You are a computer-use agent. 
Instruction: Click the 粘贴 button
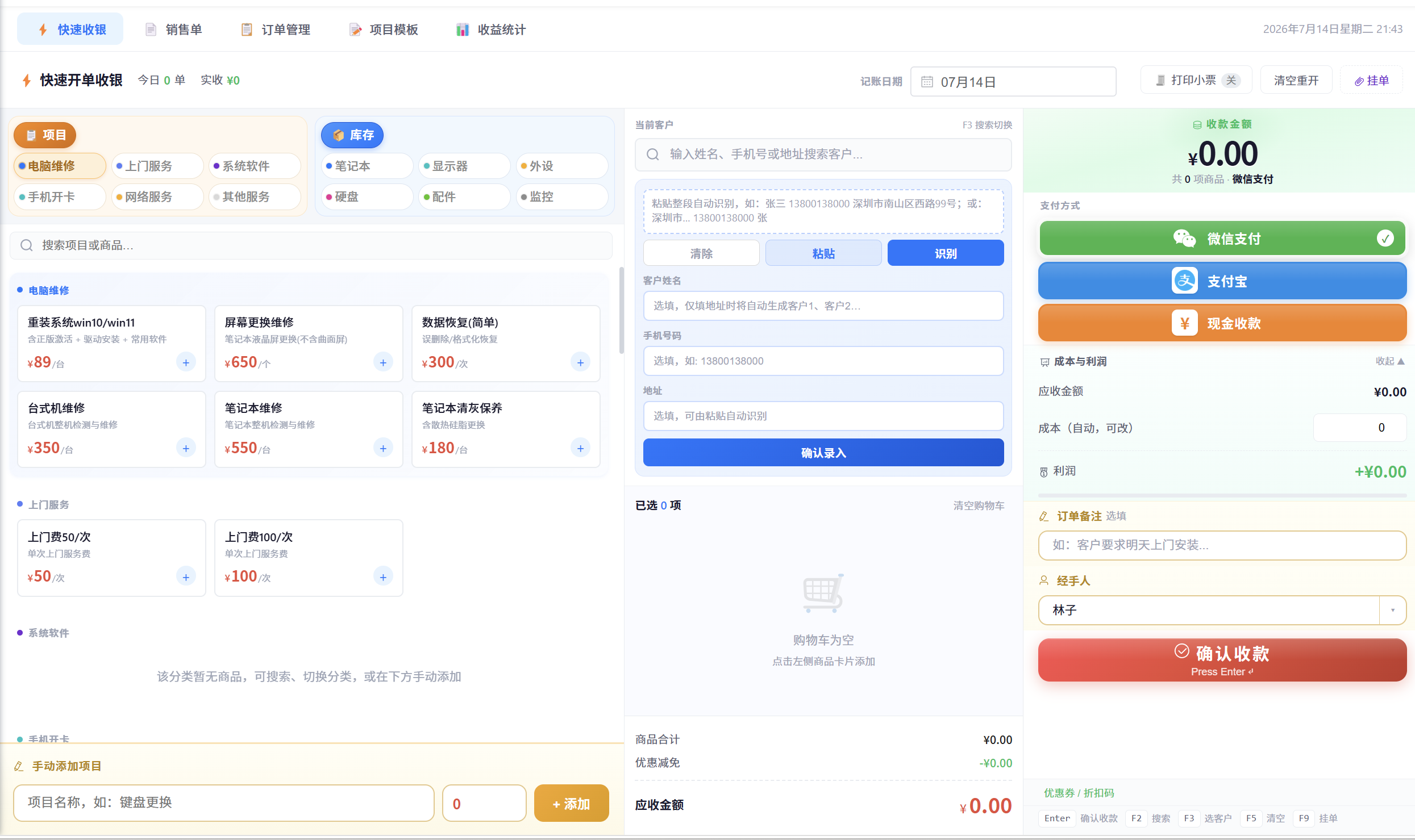point(823,253)
